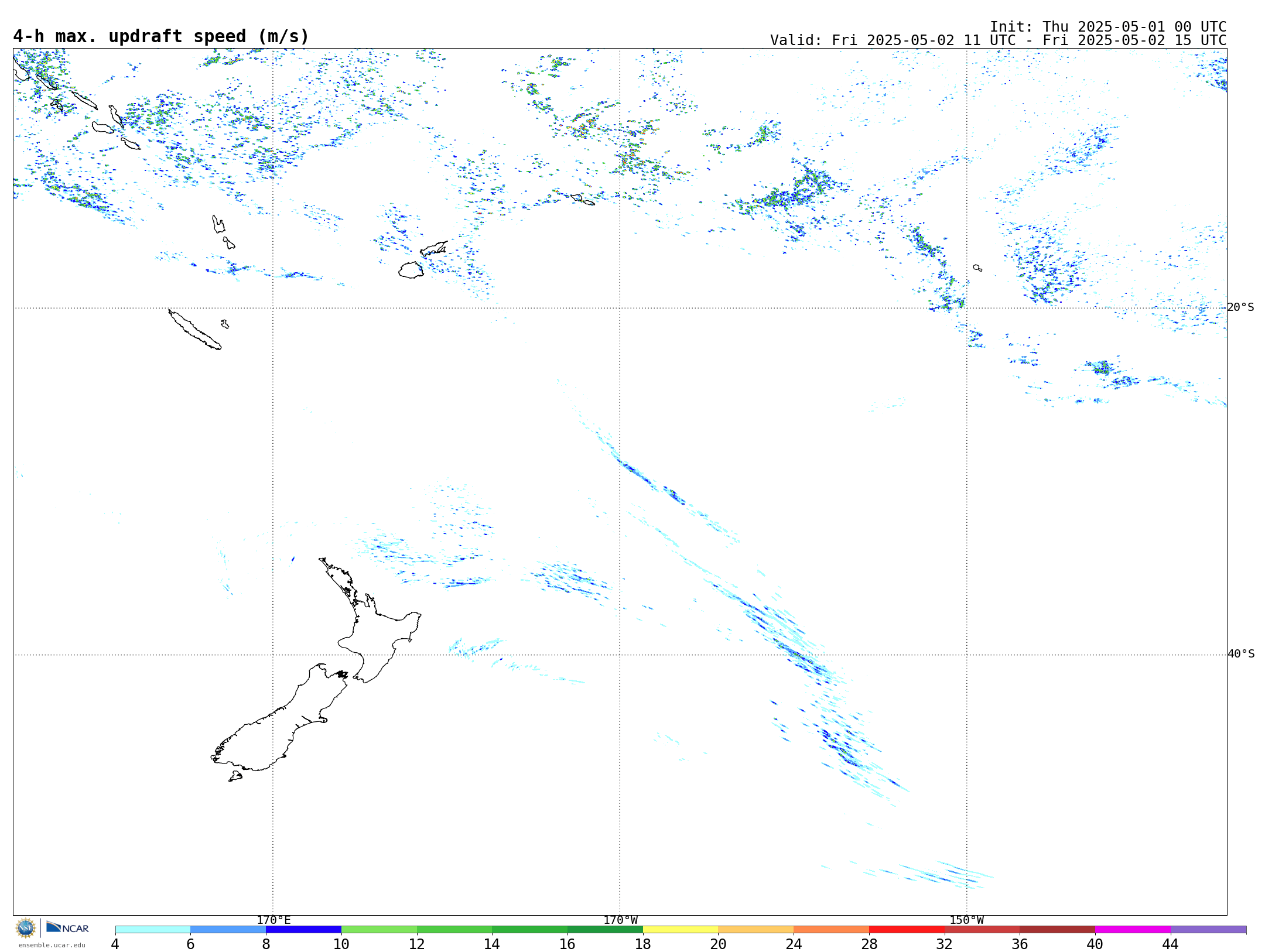Click the 170°W longitude label
This screenshot has width=1265, height=952.
[x=621, y=920]
